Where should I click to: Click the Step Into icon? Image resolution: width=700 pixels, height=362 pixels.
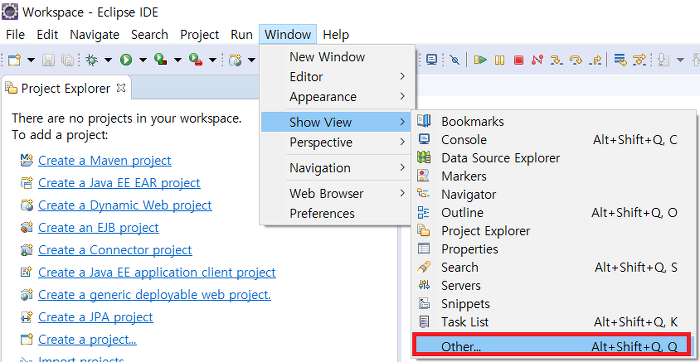[x=556, y=60]
